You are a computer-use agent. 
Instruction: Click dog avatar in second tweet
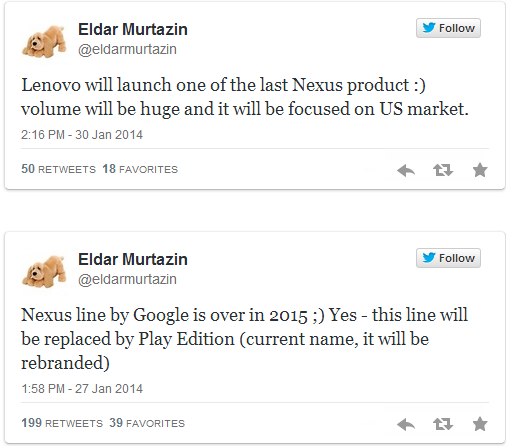click(45, 271)
